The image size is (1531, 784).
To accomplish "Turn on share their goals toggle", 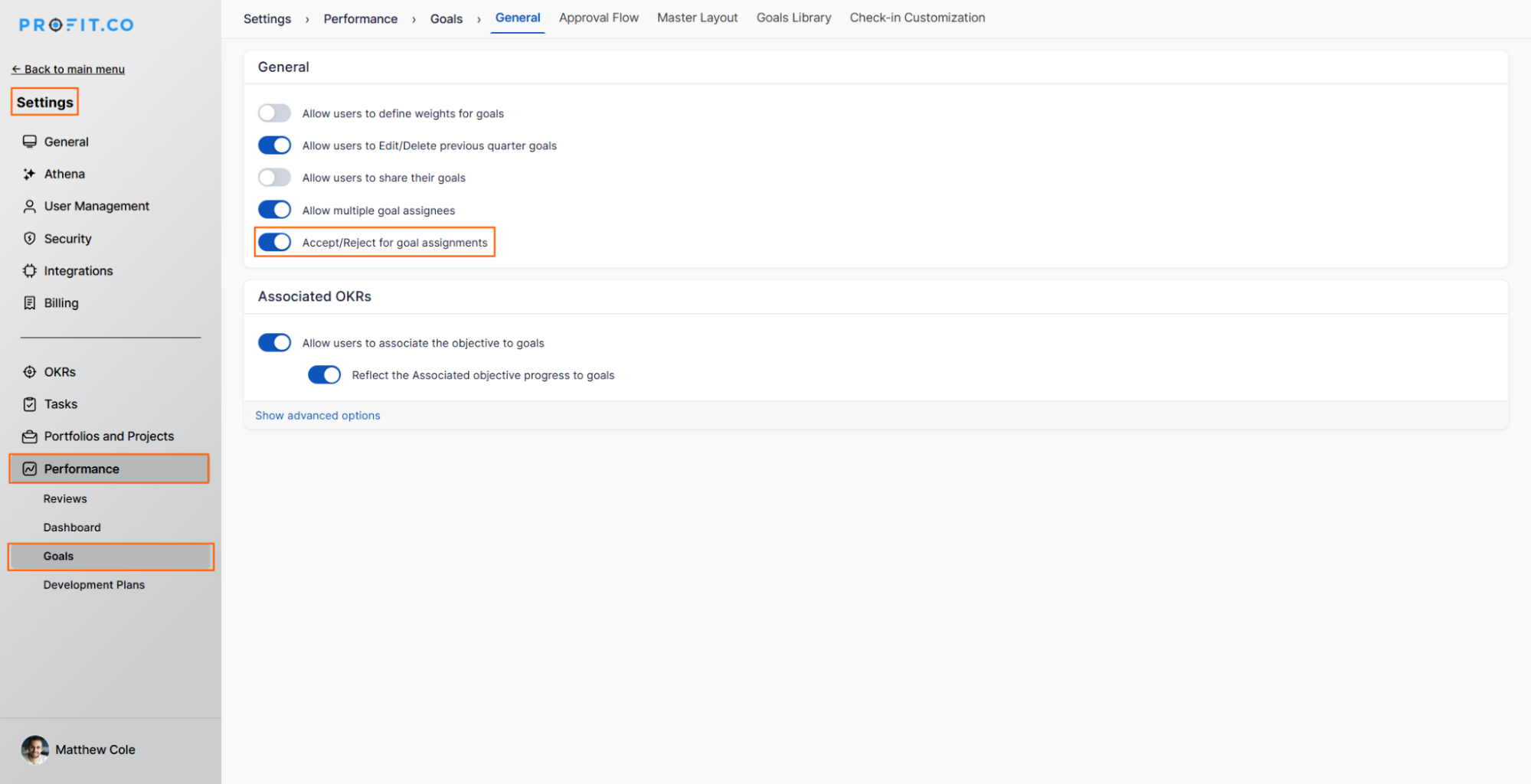I will point(274,178).
